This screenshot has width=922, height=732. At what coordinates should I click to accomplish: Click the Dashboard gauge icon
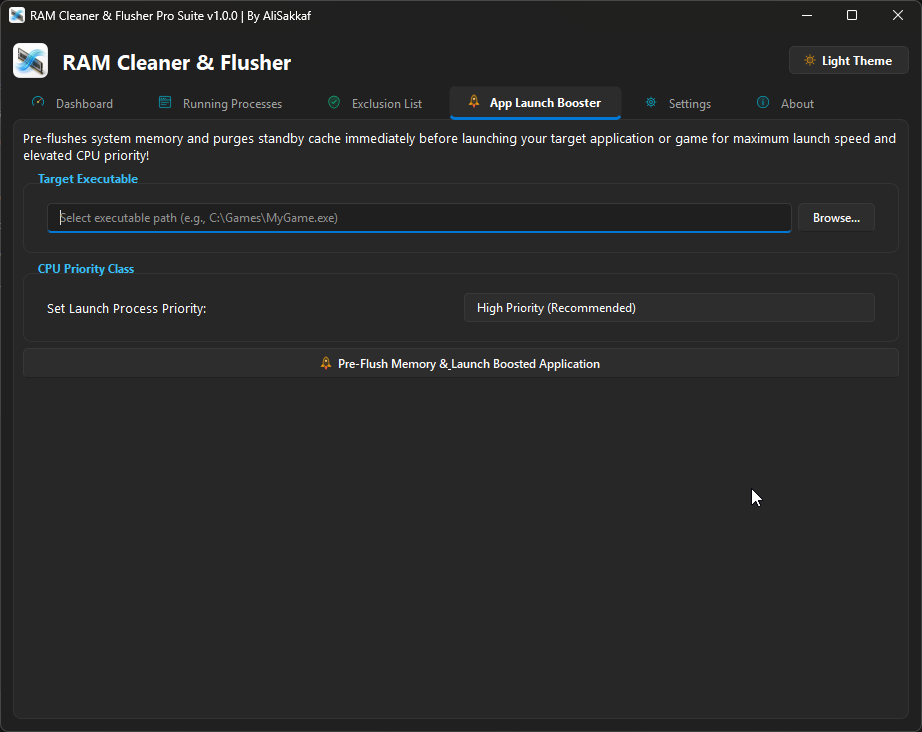click(38, 102)
